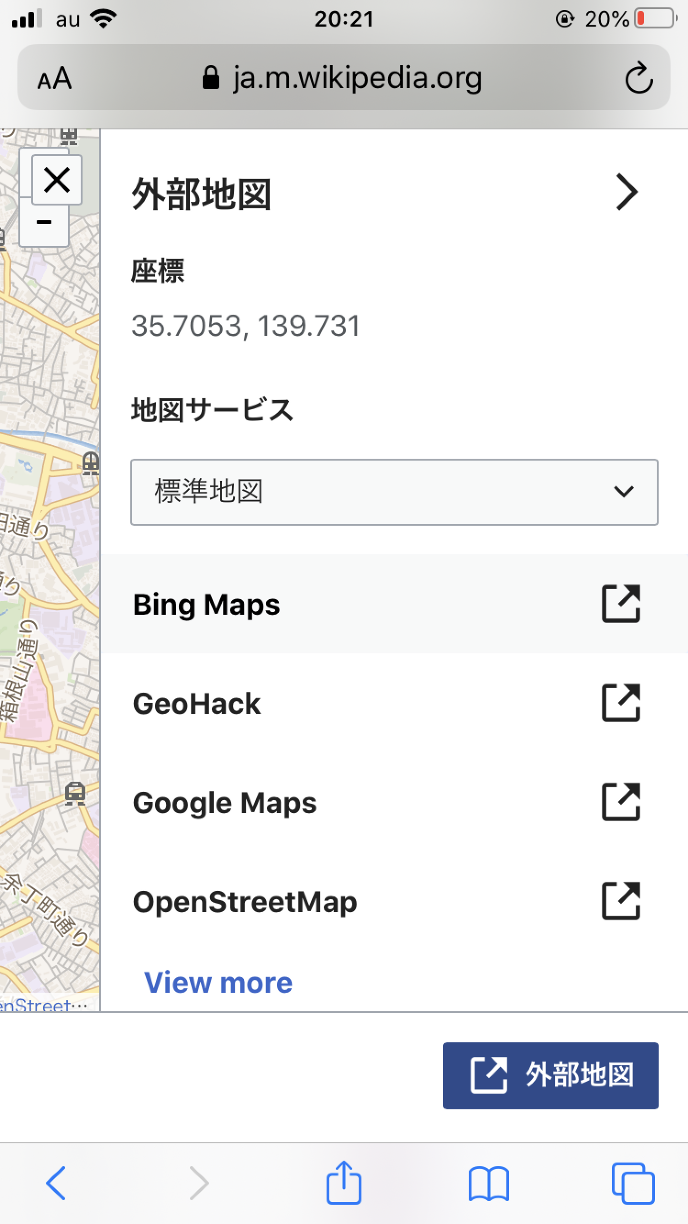Show open Safari tabs

[632, 1184]
